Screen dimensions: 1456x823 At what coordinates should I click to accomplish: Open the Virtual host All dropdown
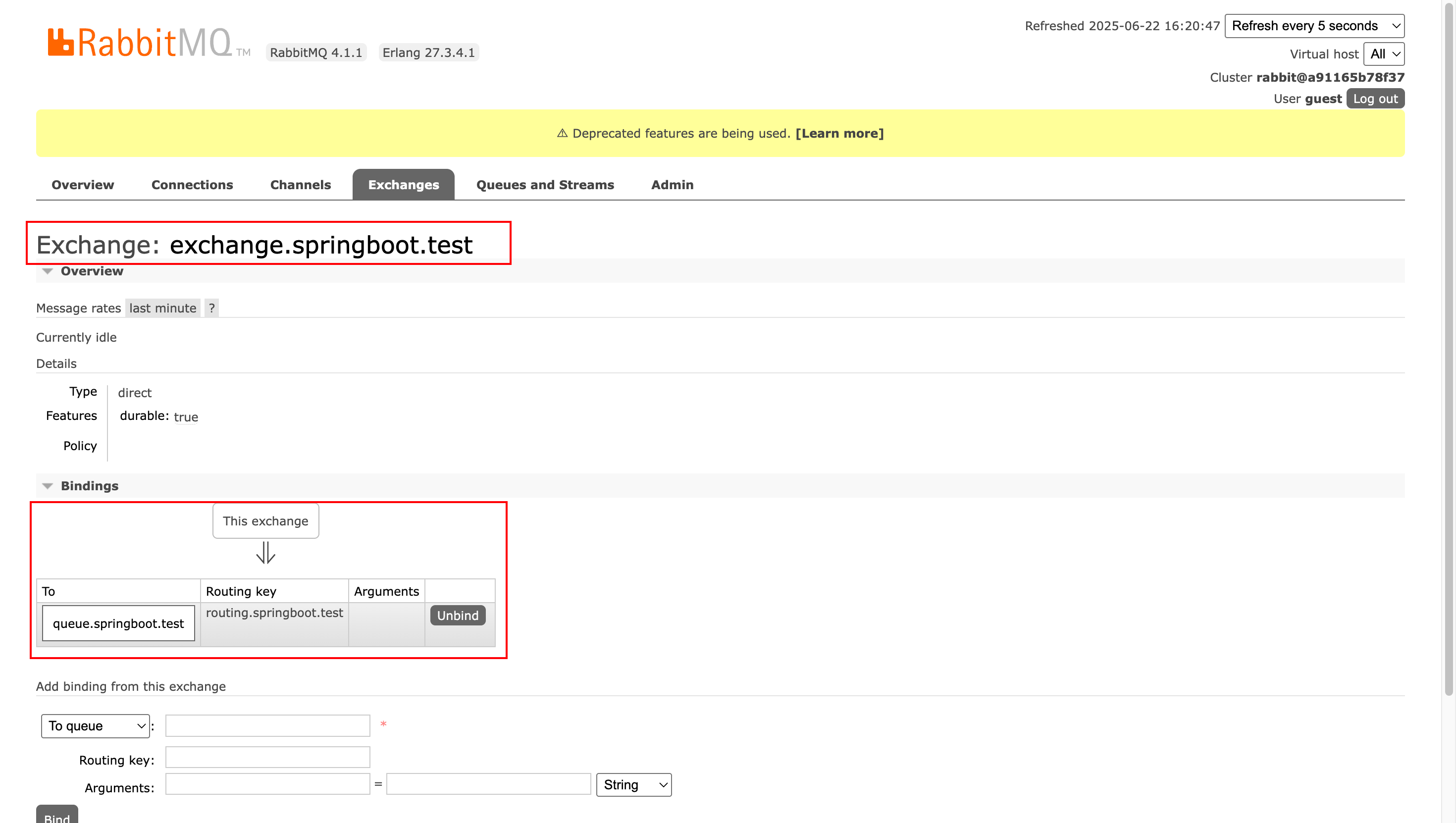coord(1384,54)
